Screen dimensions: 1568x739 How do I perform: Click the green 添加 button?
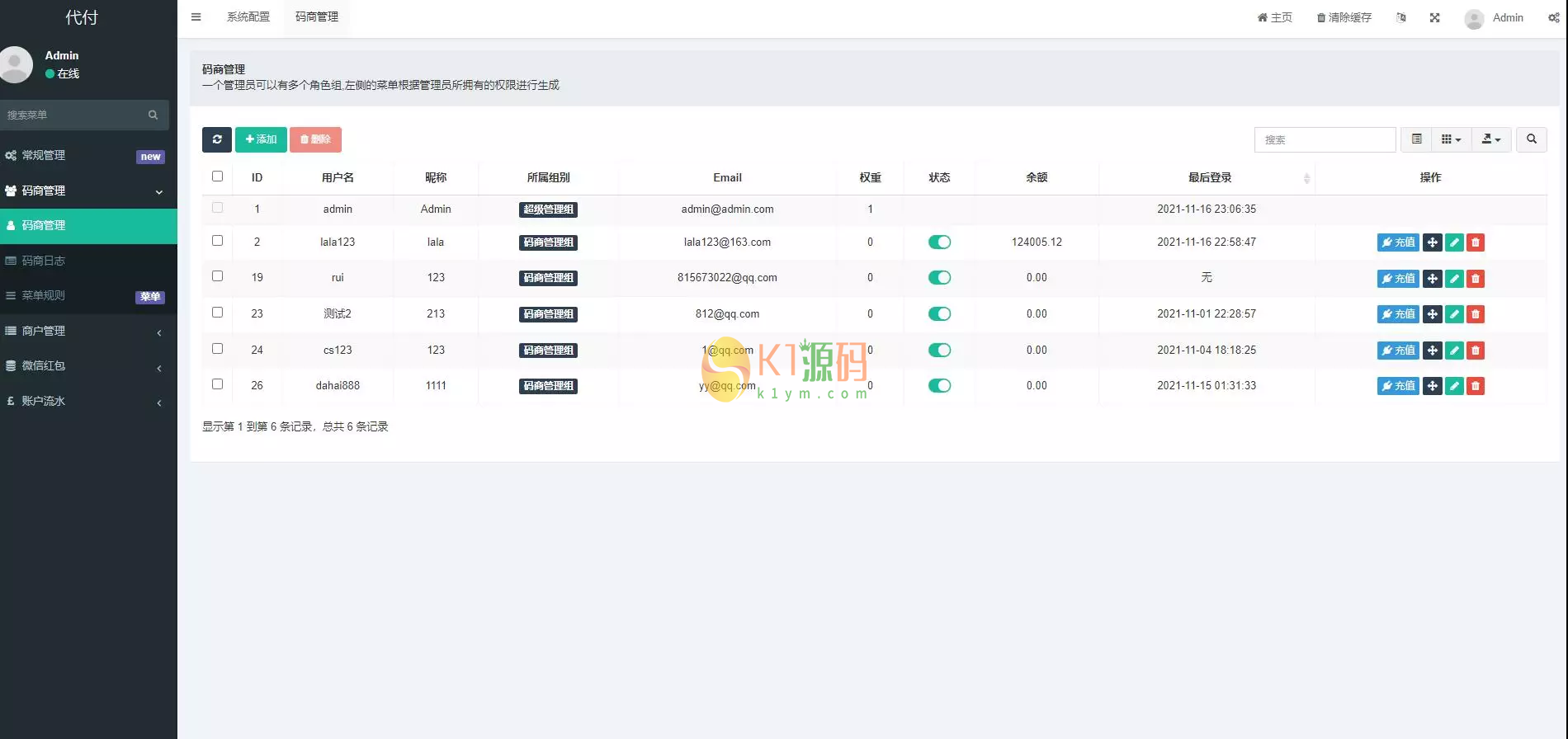coord(261,139)
